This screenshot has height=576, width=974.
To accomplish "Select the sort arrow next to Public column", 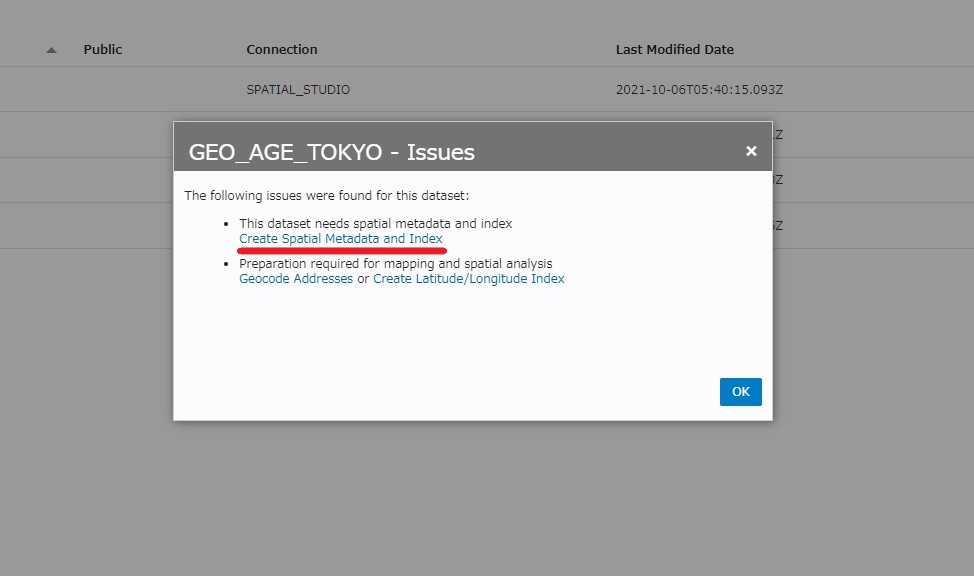I will tap(50, 49).
